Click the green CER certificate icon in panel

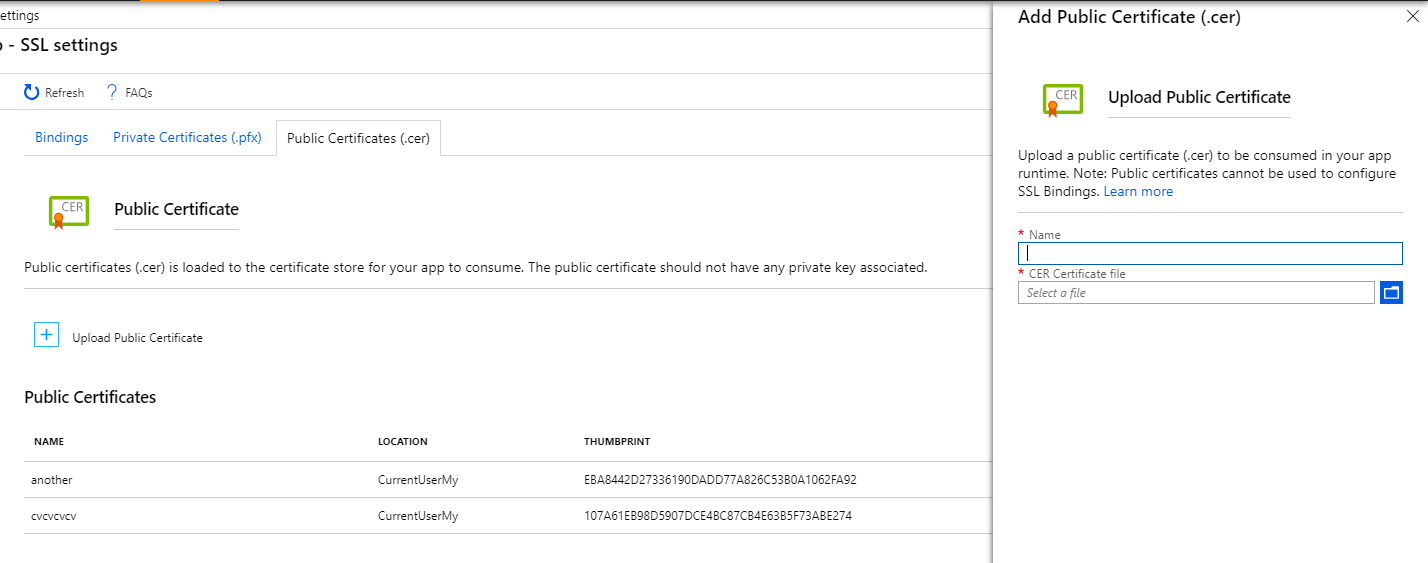[1063, 98]
